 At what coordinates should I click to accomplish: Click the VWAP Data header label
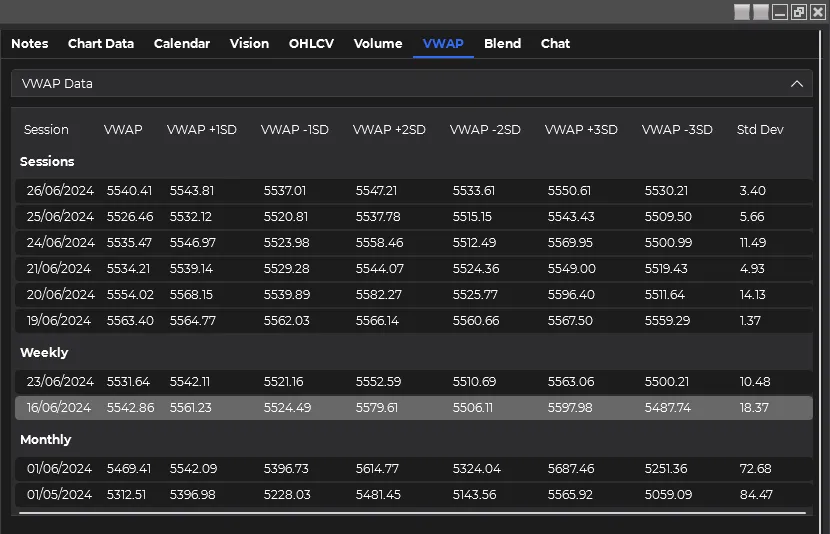[x=57, y=84]
